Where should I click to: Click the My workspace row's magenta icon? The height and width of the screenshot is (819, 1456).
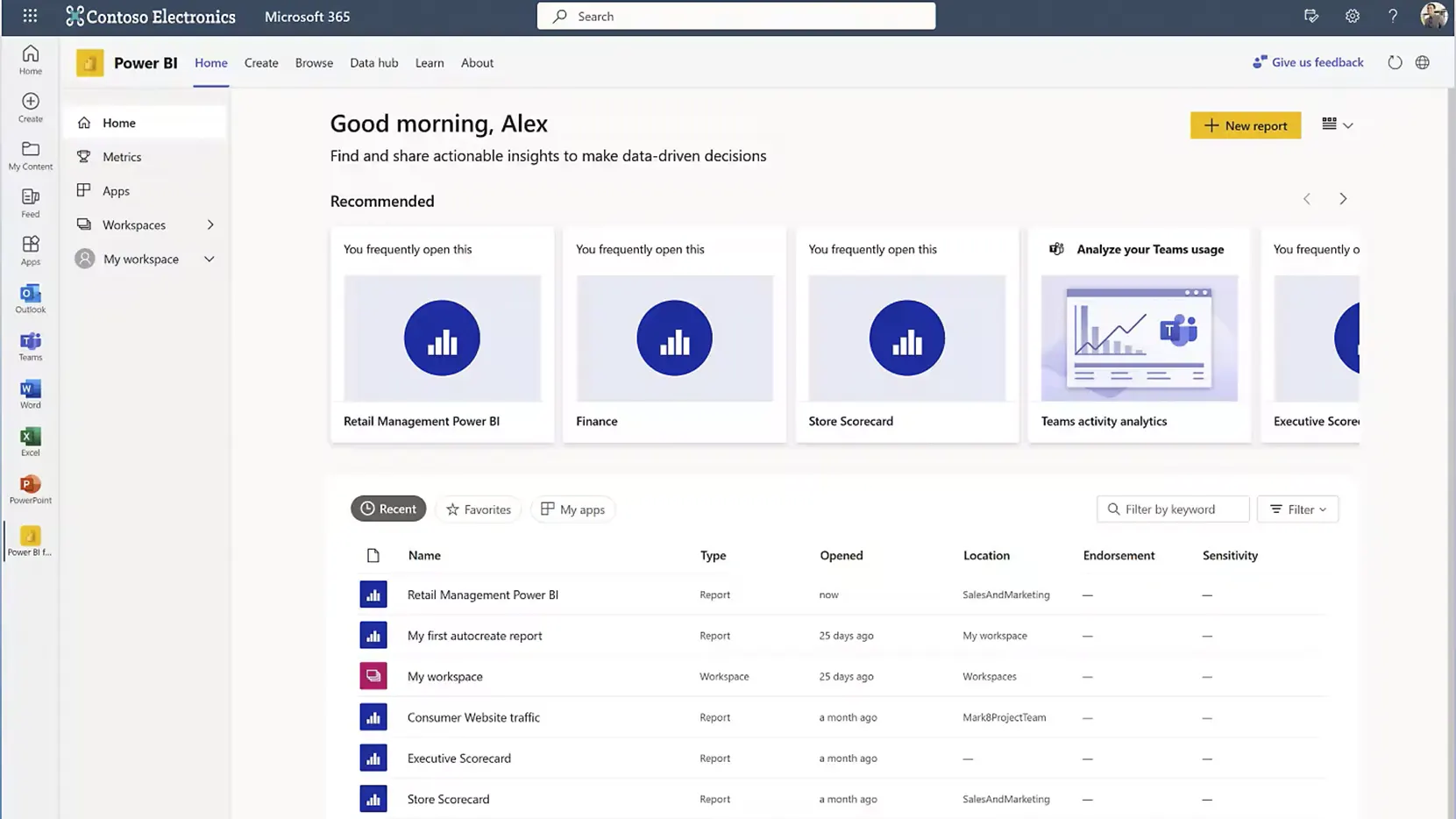click(x=373, y=676)
